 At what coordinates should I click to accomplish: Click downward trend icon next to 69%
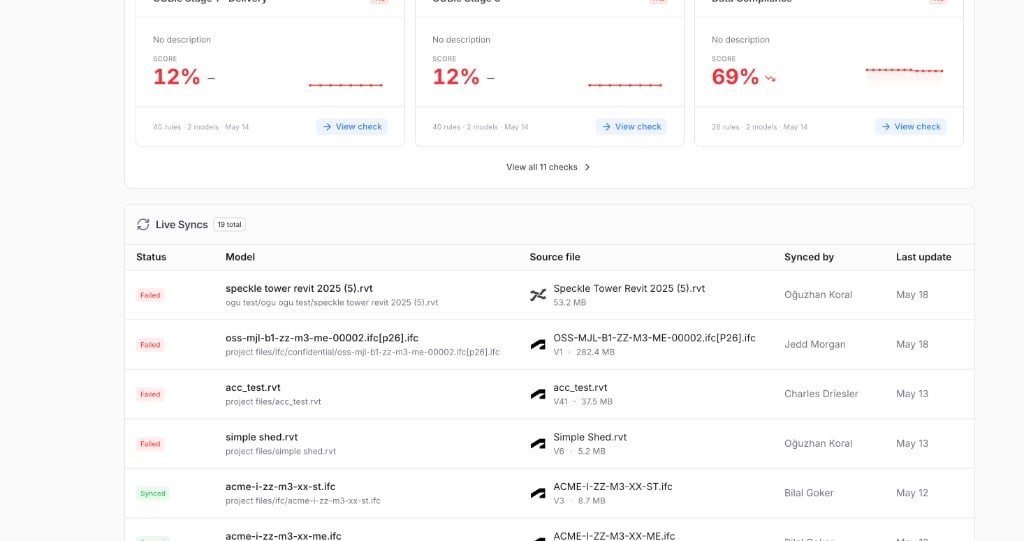tap(771, 79)
